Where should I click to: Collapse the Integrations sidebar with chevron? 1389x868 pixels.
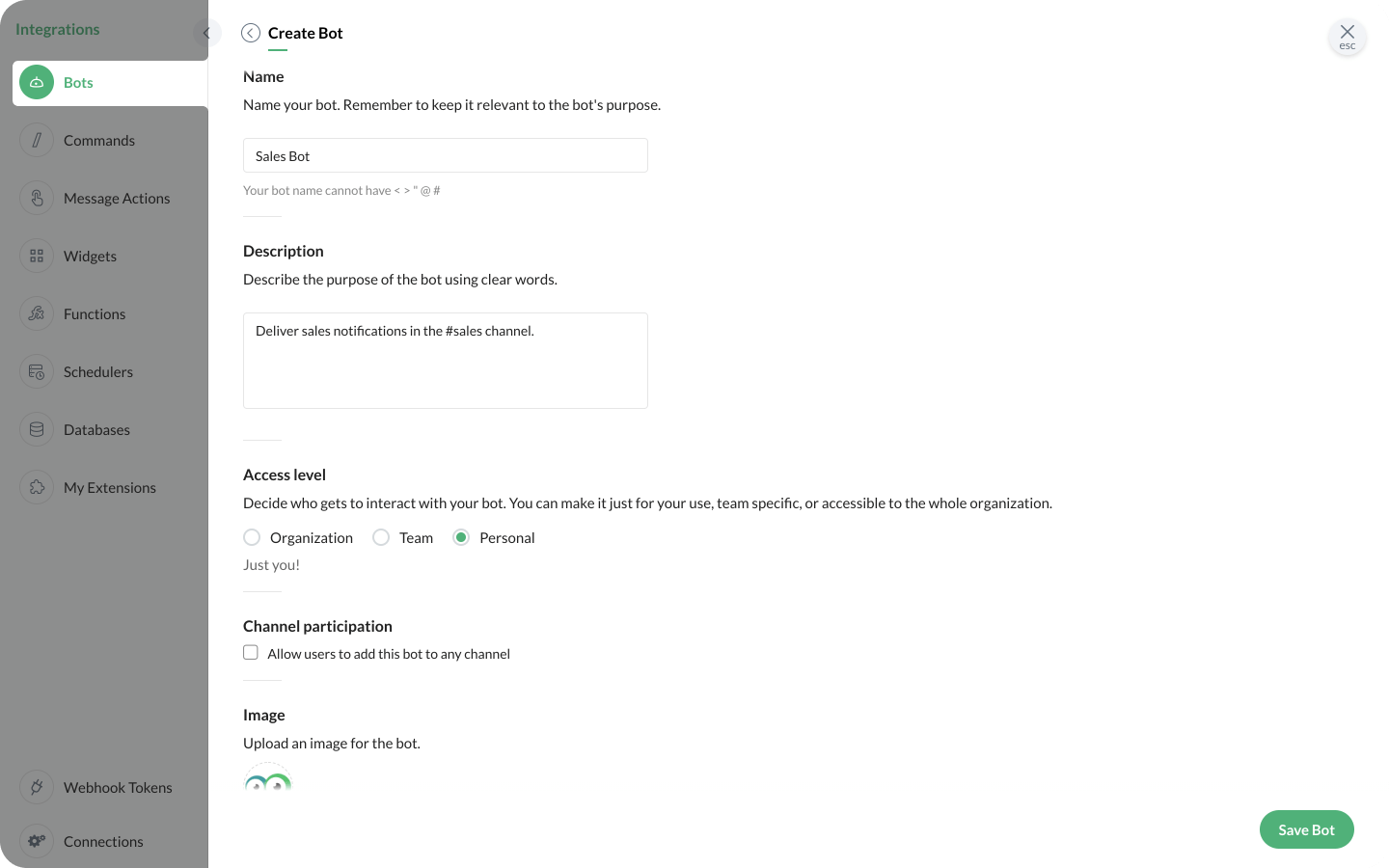pyautogui.click(x=206, y=33)
